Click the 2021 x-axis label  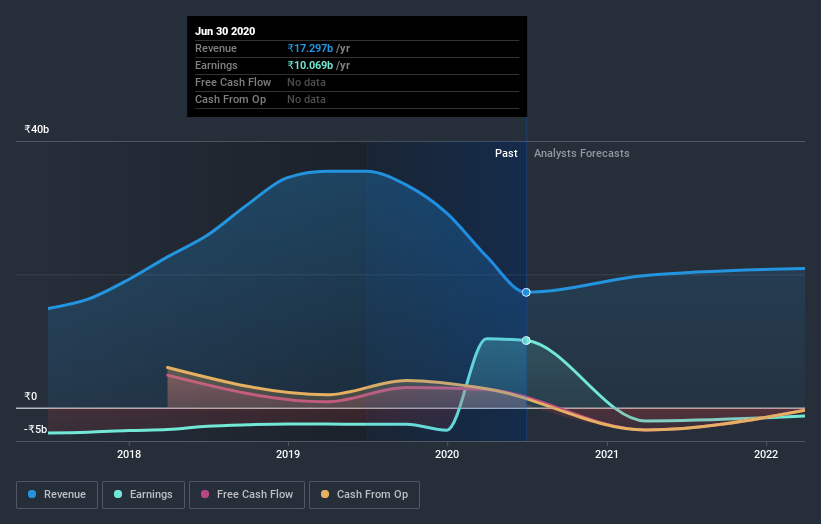606,454
